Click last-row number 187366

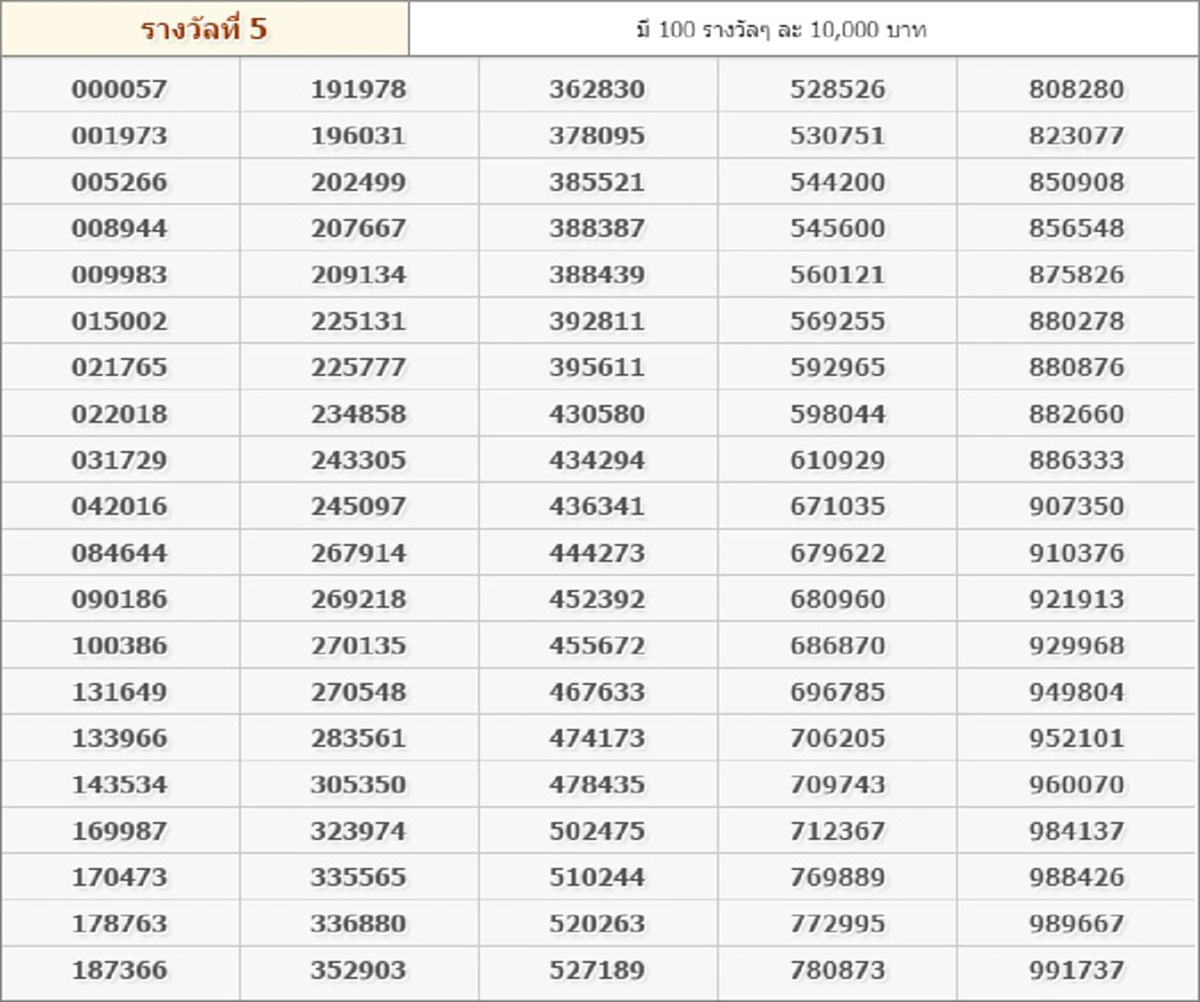[119, 970]
